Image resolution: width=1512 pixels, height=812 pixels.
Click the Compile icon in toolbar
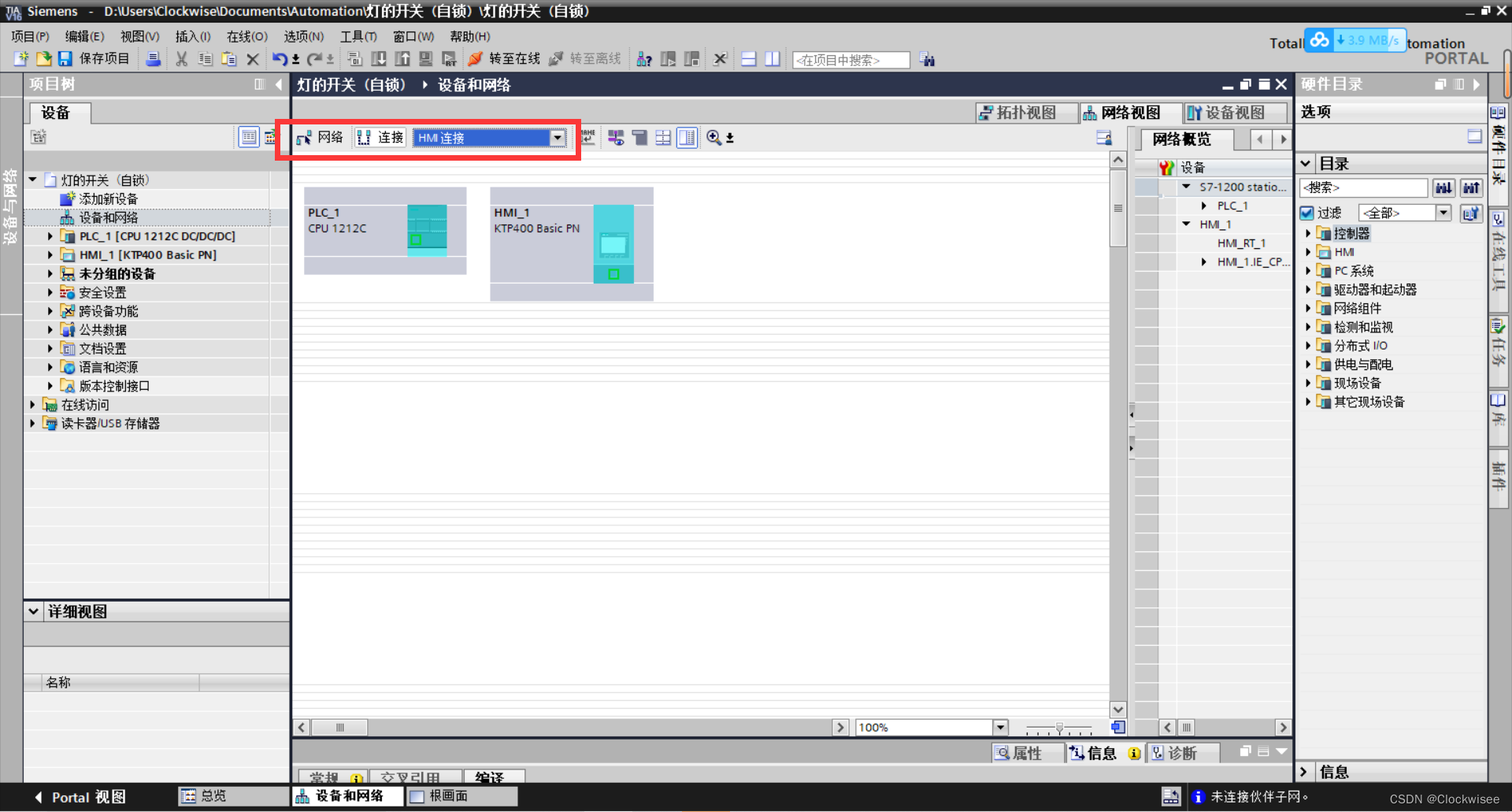tap(355, 59)
